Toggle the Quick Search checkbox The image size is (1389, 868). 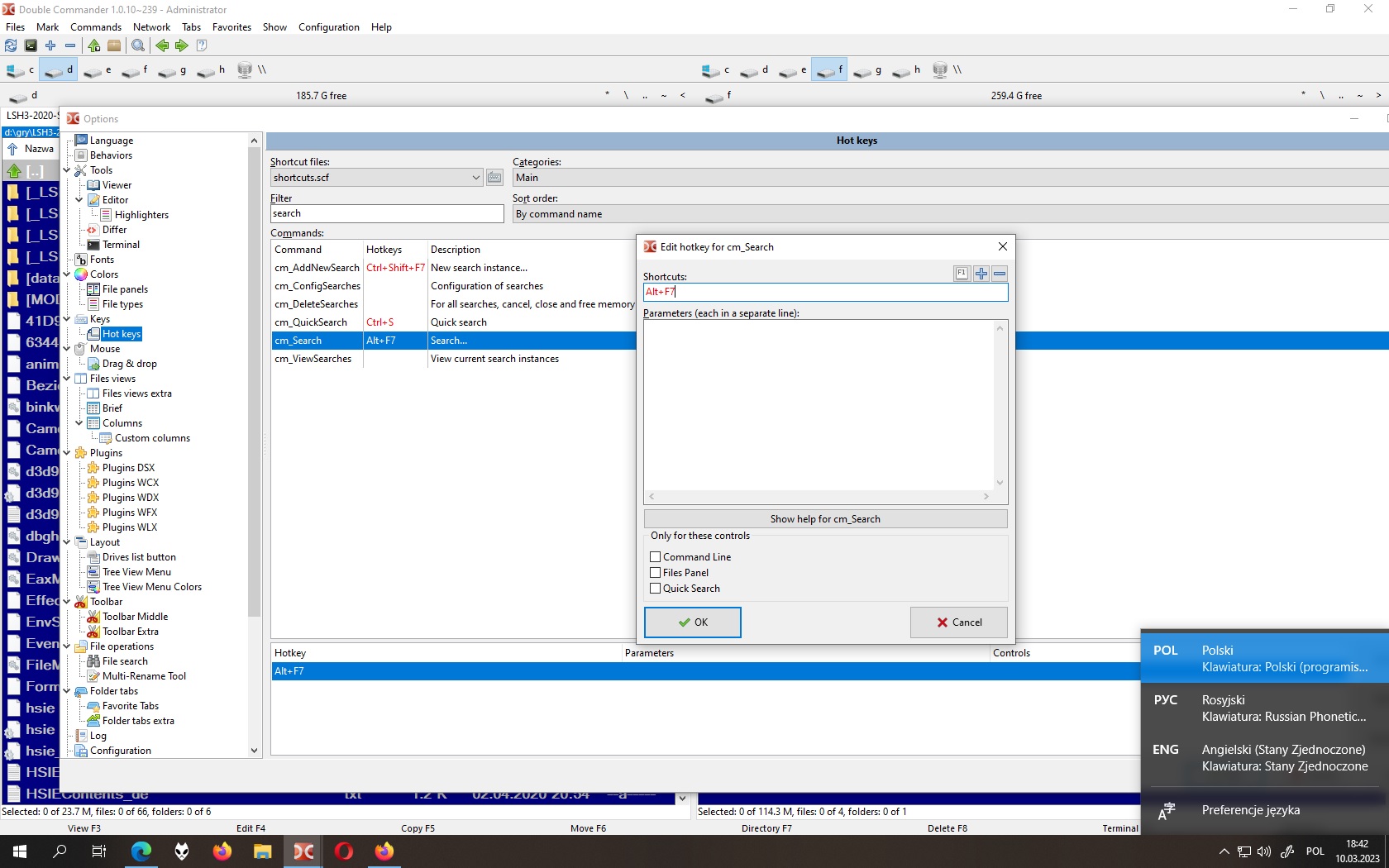656,589
